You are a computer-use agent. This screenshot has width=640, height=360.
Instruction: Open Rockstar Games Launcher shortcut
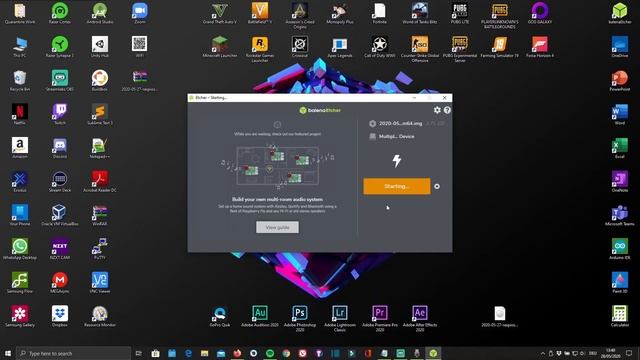tap(260, 48)
